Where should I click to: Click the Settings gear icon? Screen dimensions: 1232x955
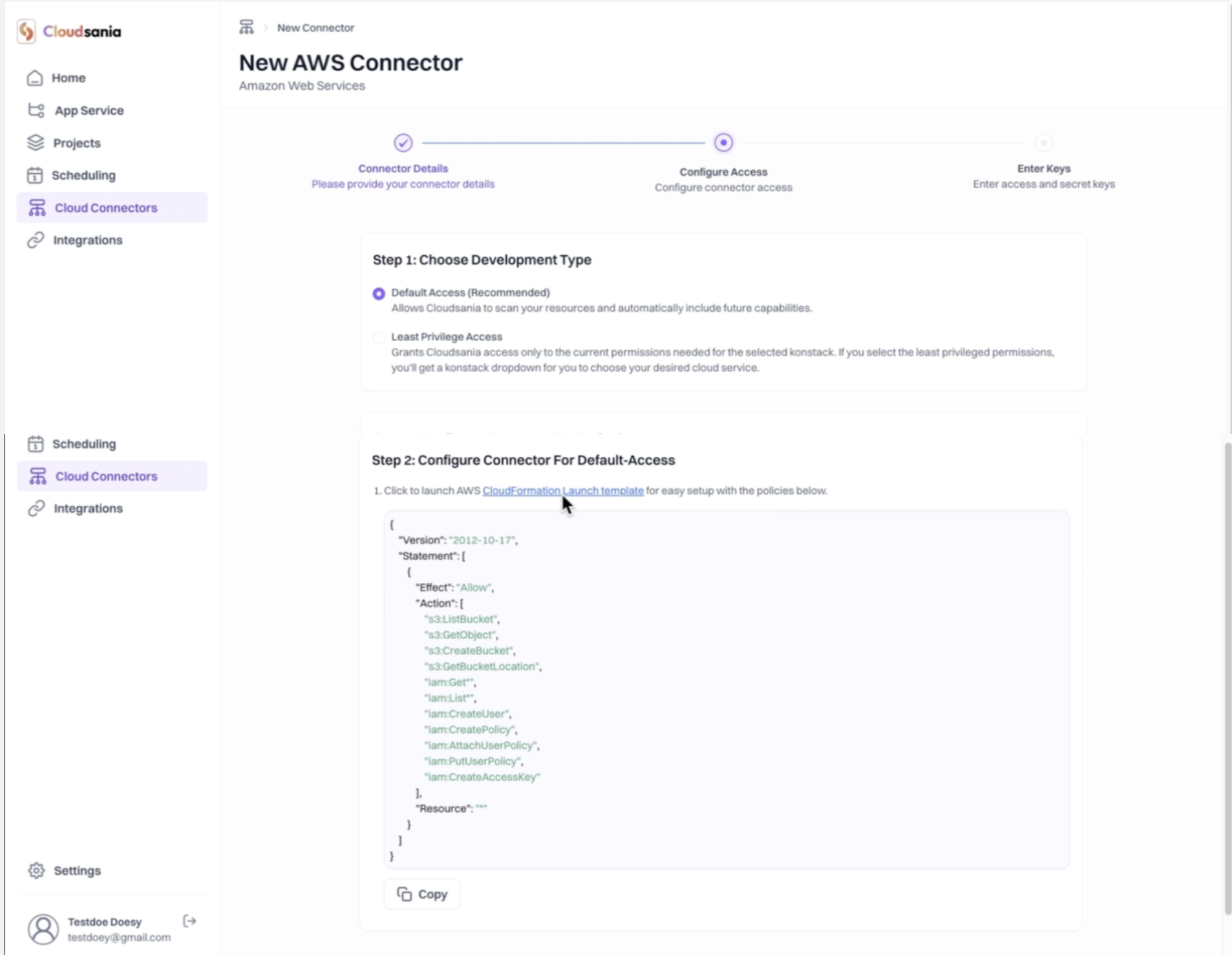click(x=36, y=870)
